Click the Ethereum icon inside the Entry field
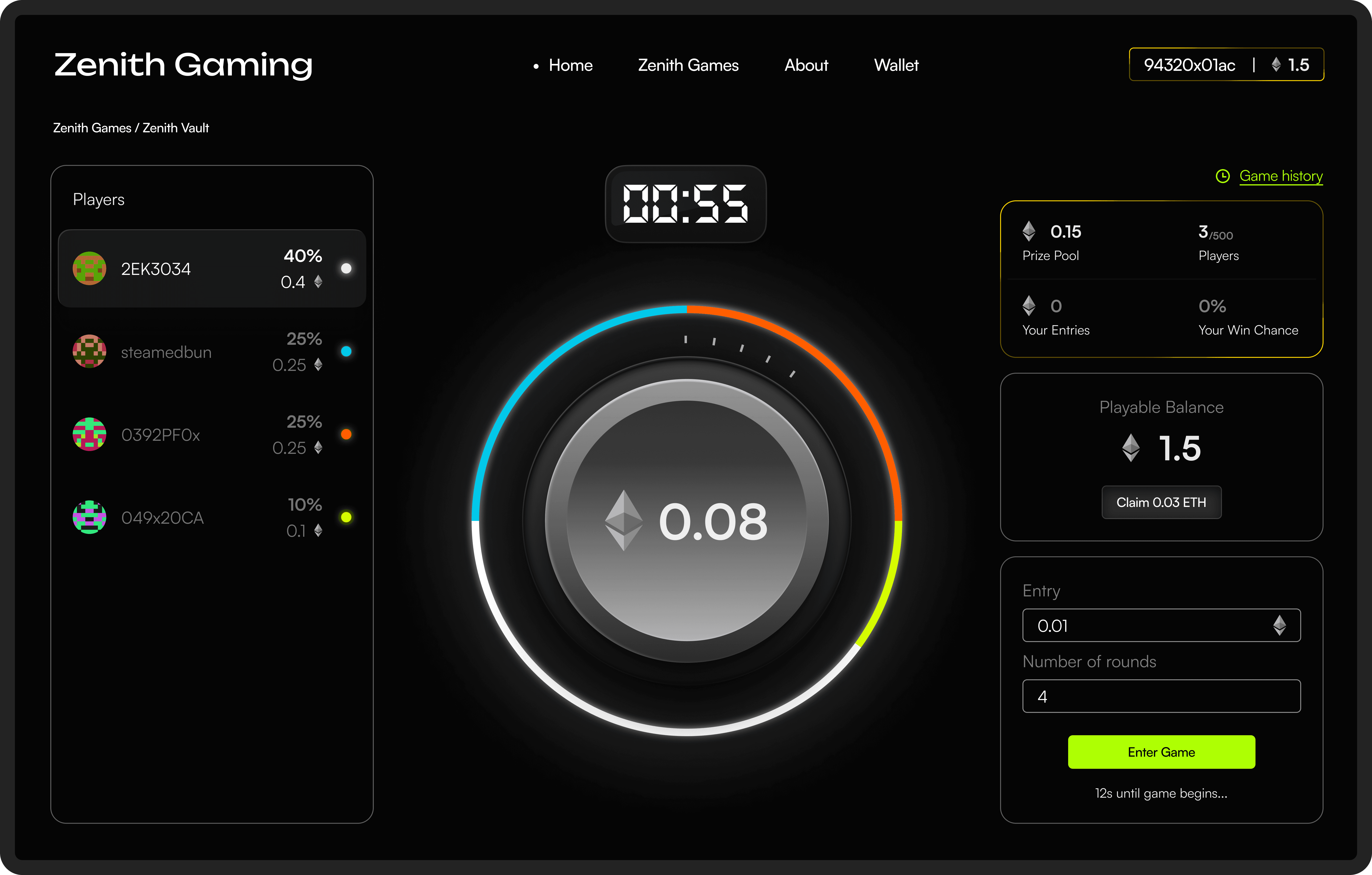1372x875 pixels. 1280,625
